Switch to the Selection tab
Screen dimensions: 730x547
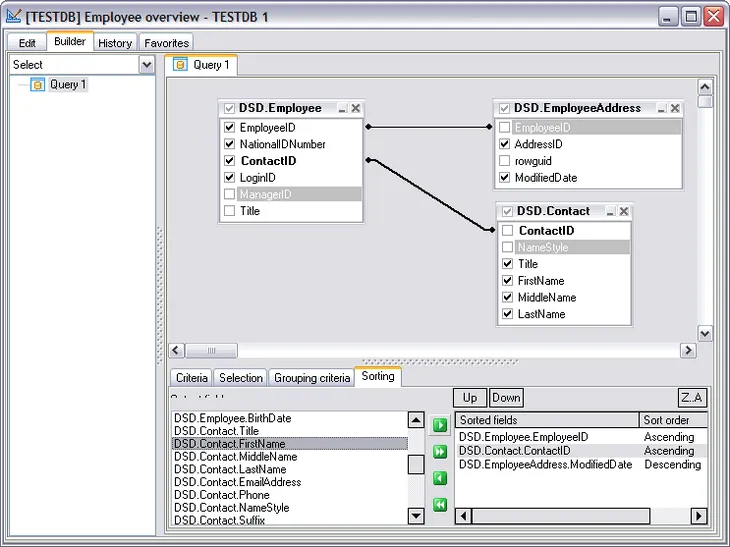pos(241,378)
